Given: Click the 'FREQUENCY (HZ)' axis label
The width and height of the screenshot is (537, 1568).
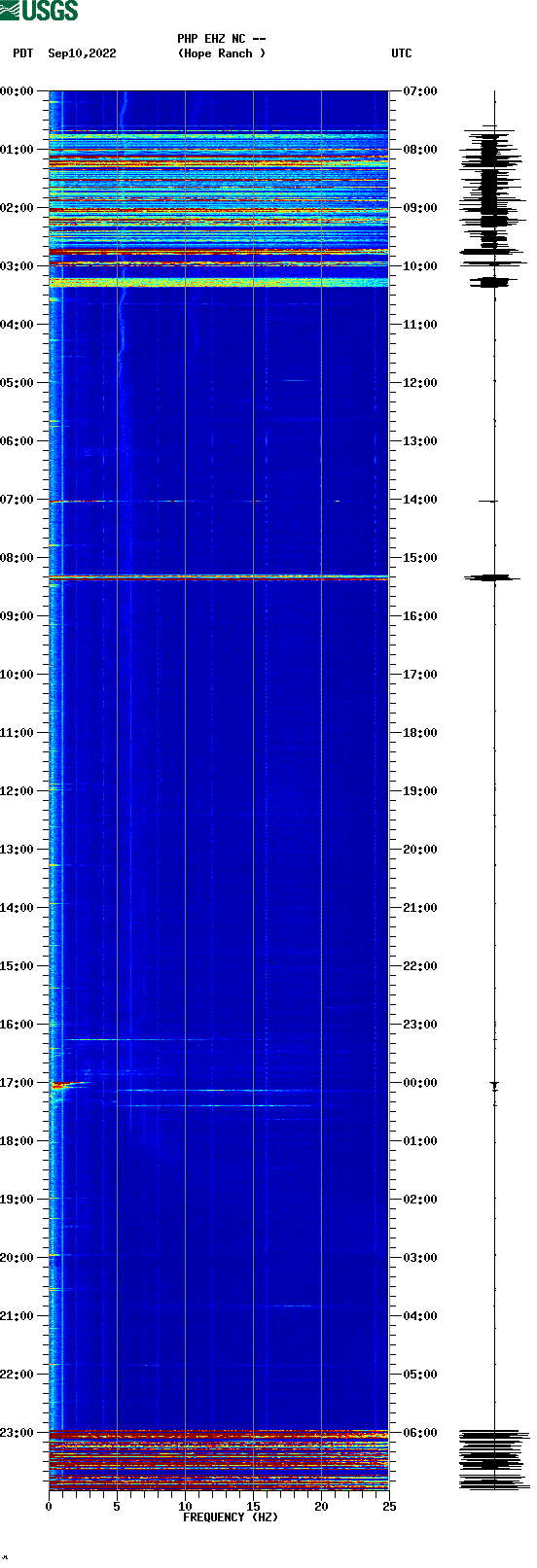Looking at the screenshot, I should coord(231,1517).
